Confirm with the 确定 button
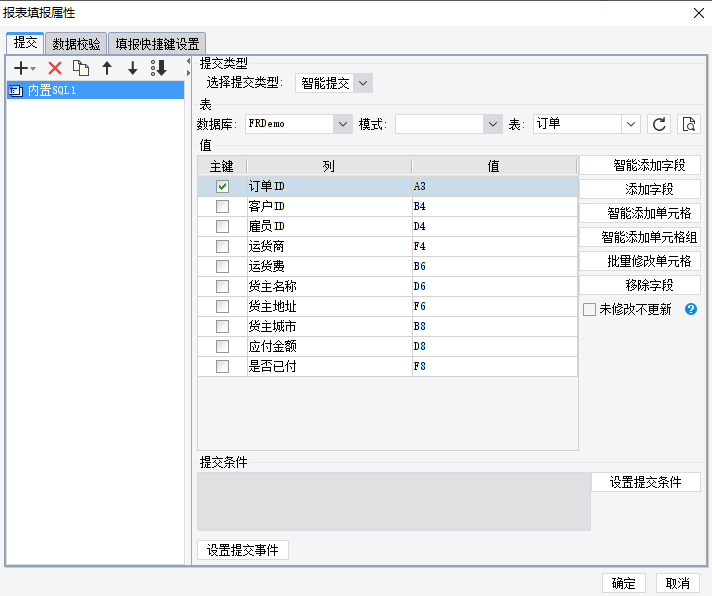Screen dimensions: 712x596 click(623, 583)
